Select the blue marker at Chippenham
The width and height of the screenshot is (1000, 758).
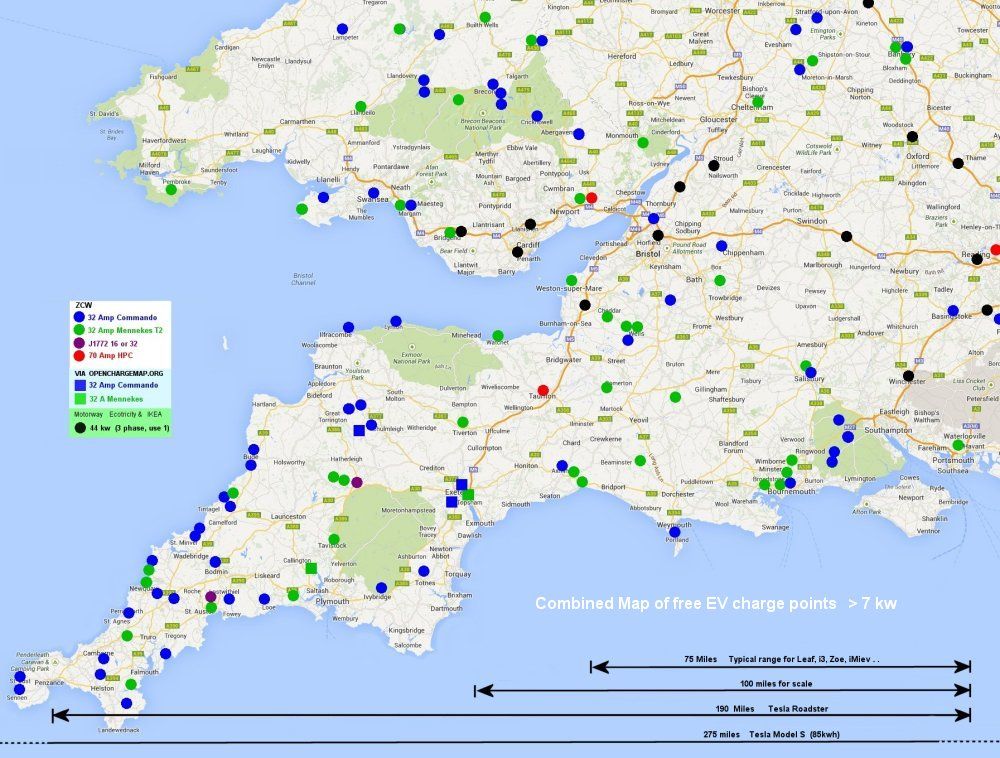coord(721,245)
